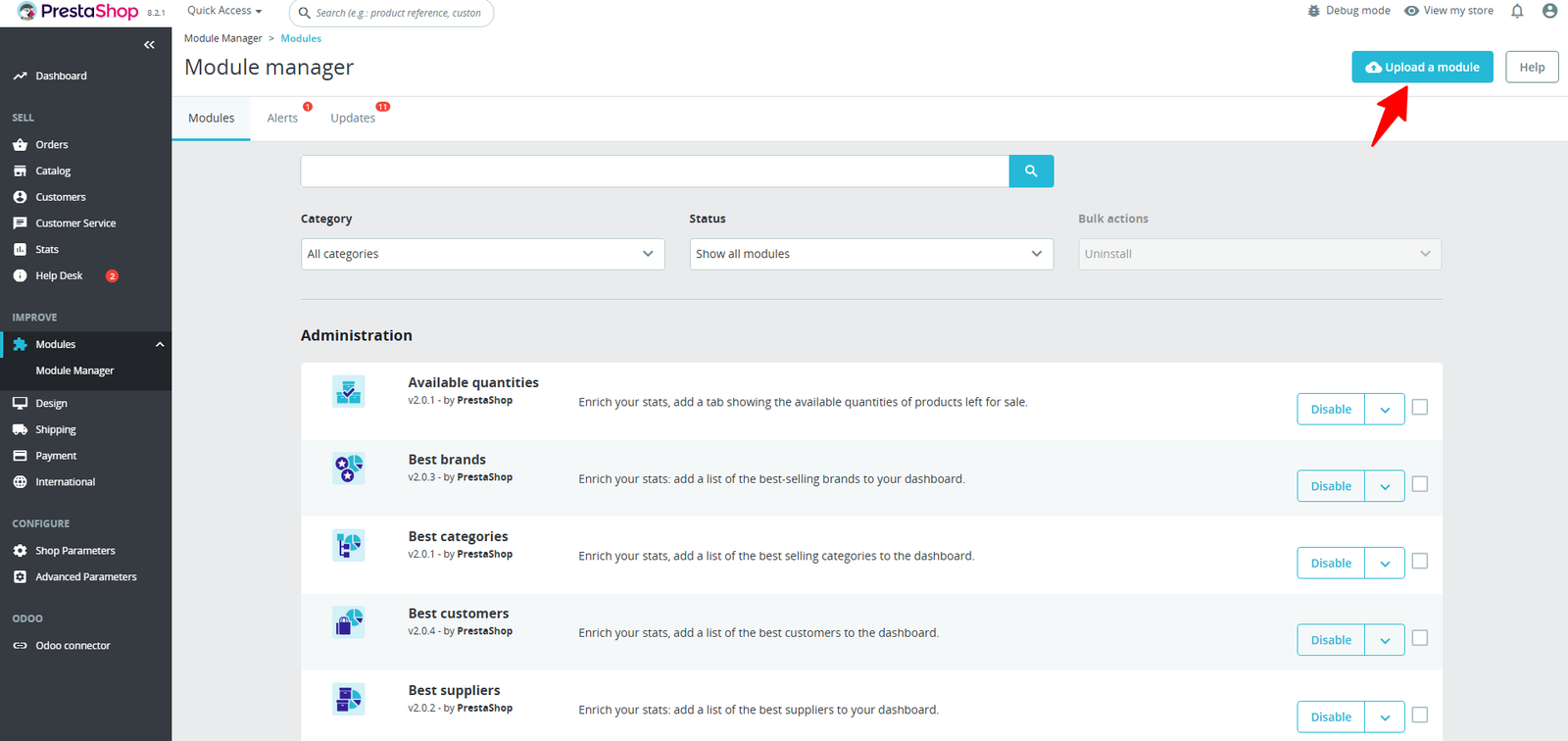The height and width of the screenshot is (741, 1568).
Task: Click the notifications bell icon
Action: (x=1517, y=11)
